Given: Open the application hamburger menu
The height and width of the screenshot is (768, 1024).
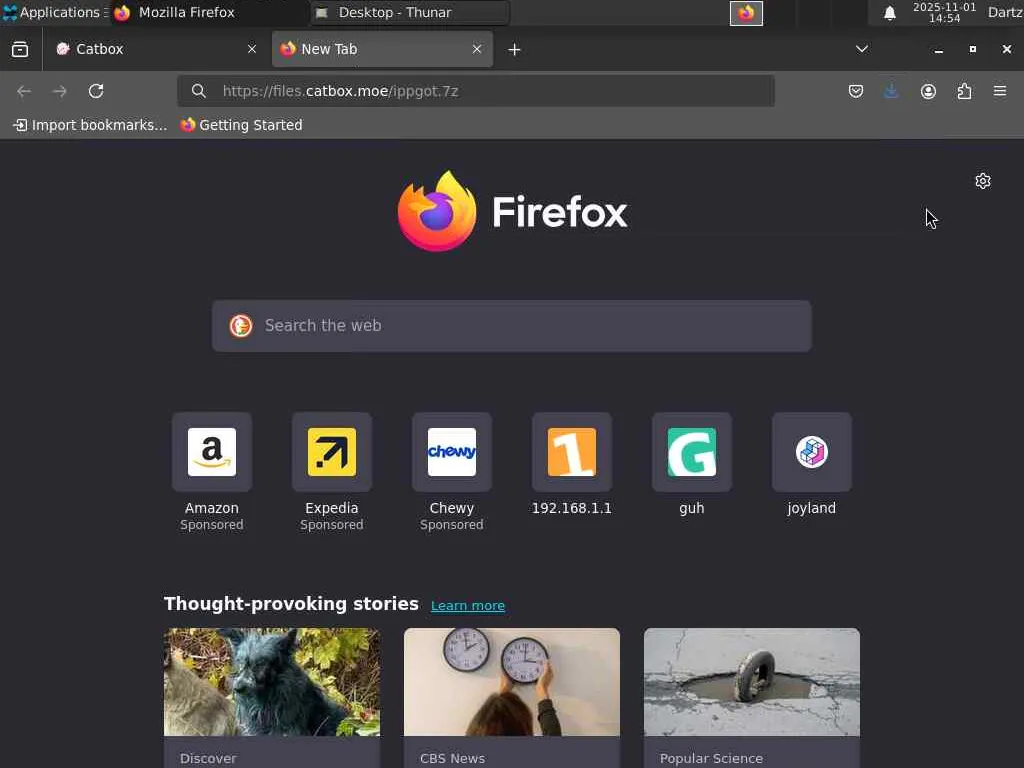Looking at the screenshot, I should [1000, 91].
